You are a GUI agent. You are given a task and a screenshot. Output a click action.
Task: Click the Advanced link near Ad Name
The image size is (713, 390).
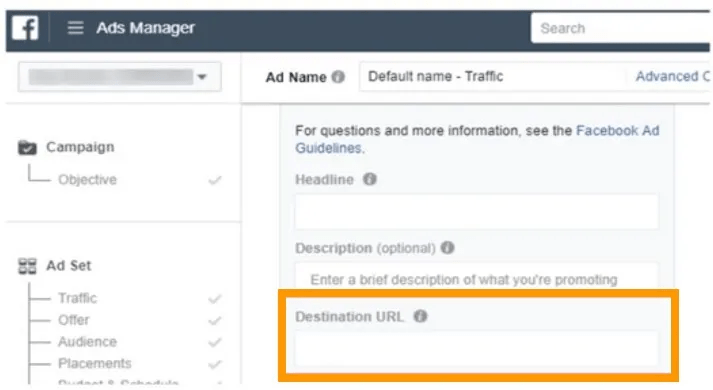tap(673, 76)
